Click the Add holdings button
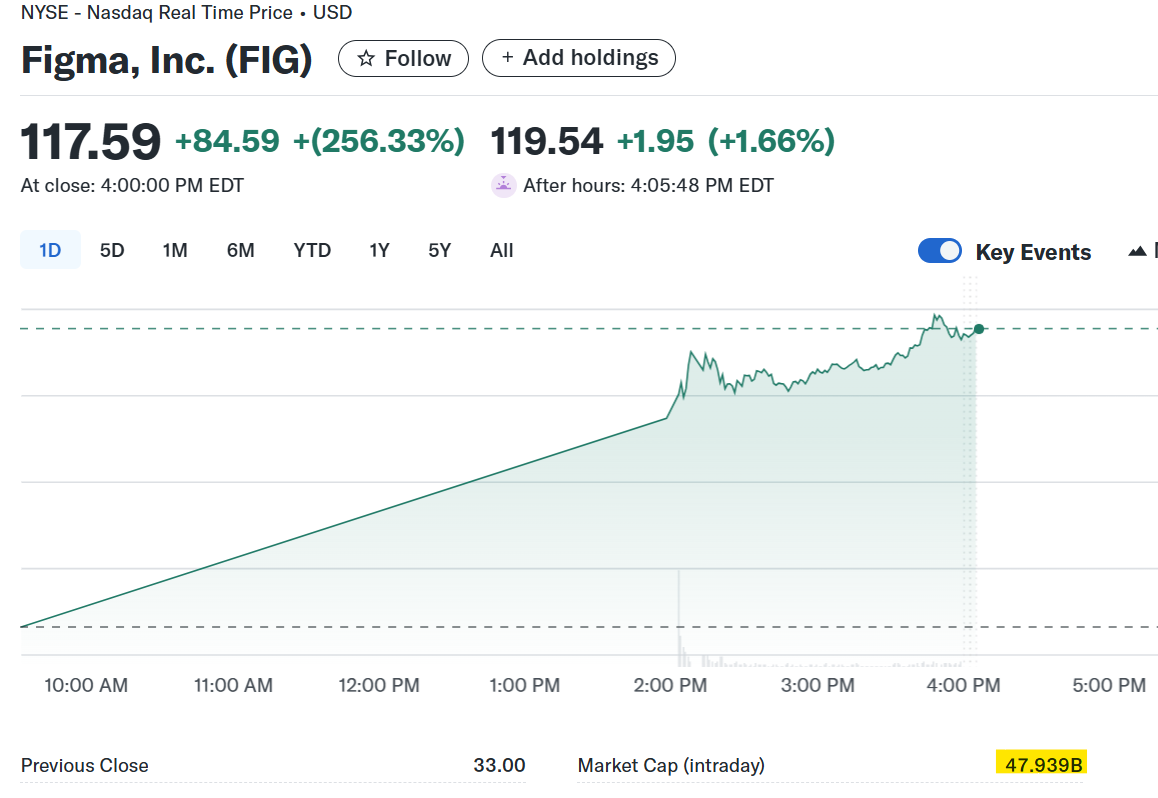The image size is (1158, 798). (x=578, y=58)
